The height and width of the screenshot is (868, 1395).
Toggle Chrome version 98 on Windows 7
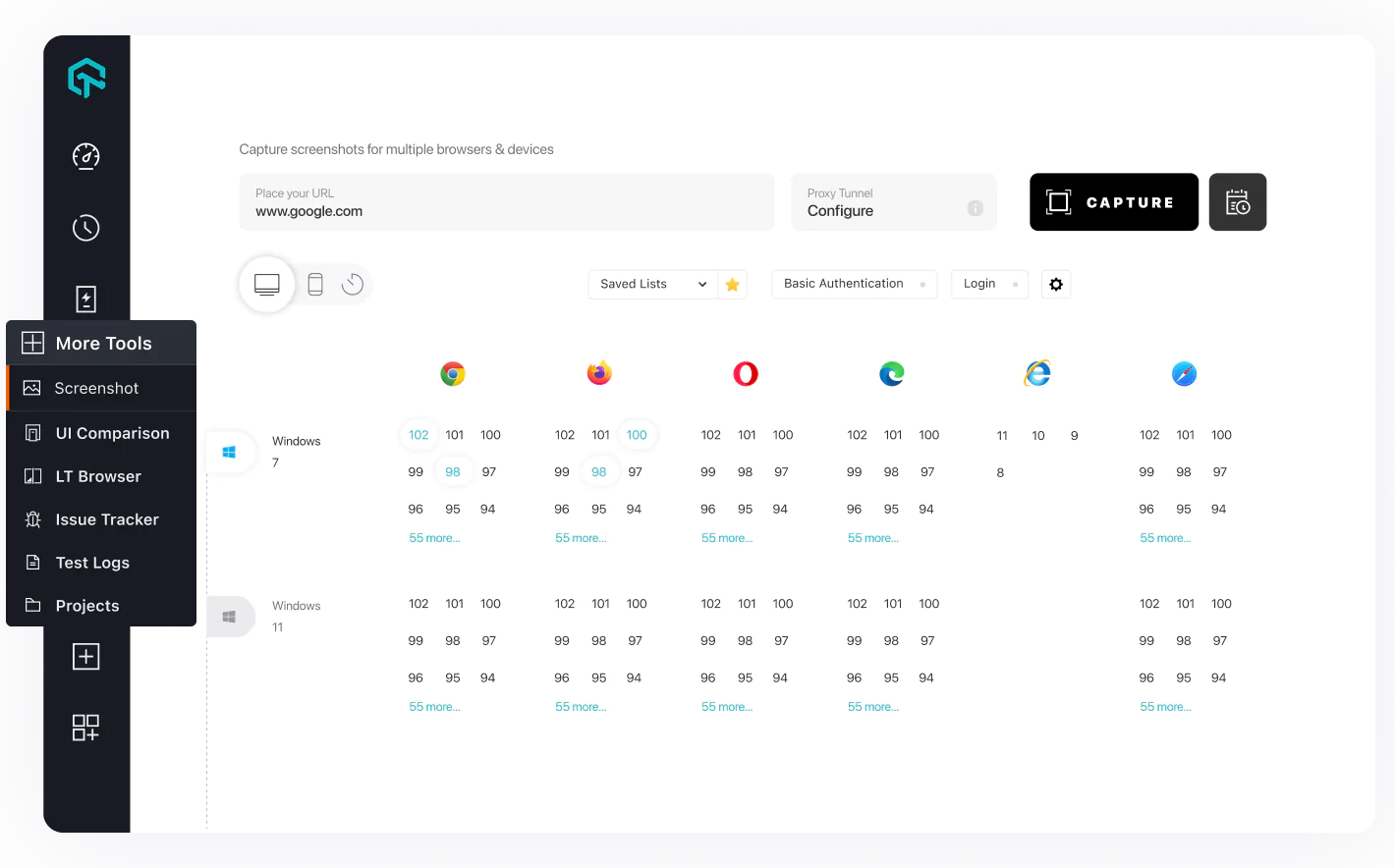click(x=453, y=472)
